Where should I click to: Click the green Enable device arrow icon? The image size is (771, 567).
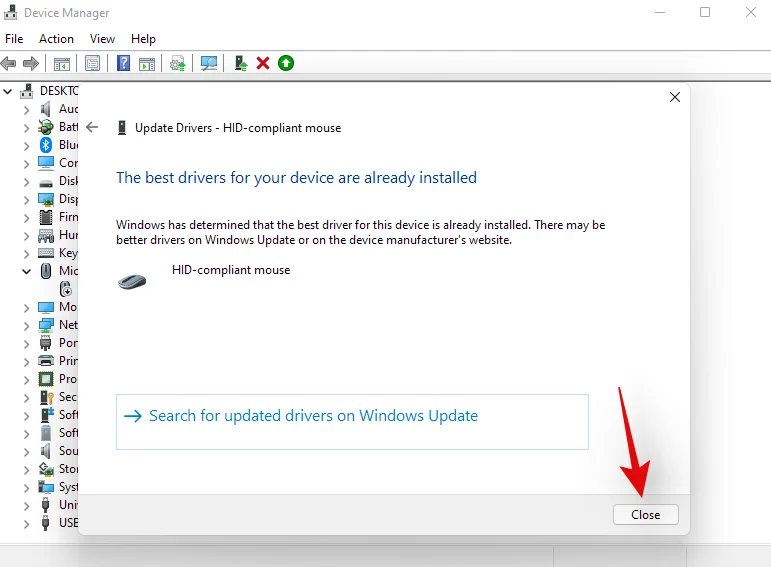tap(286, 63)
